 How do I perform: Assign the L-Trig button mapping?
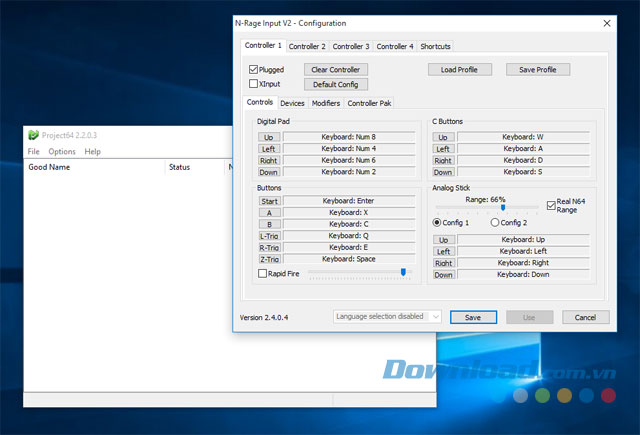coord(269,236)
